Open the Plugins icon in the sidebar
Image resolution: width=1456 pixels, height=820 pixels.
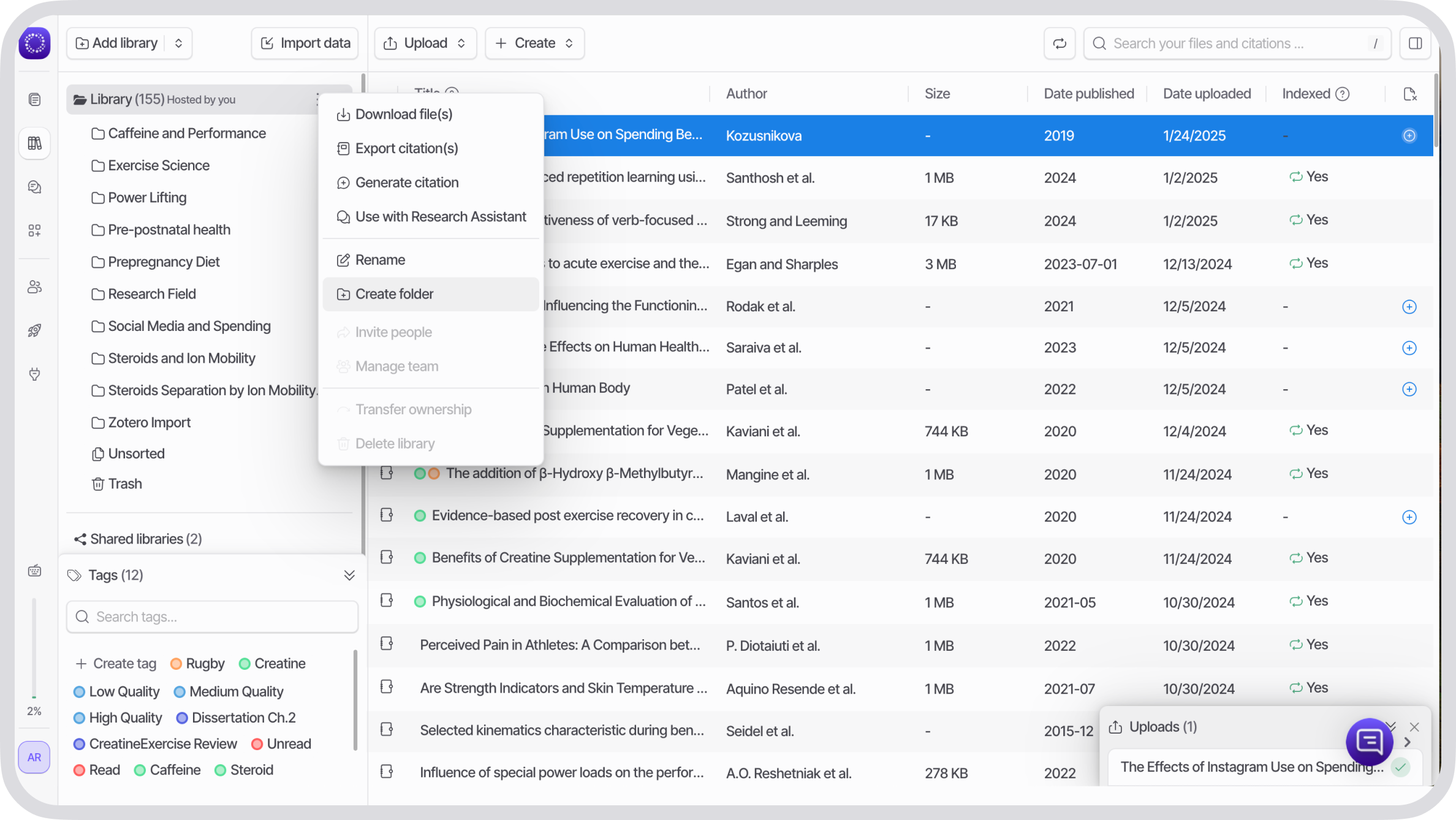point(35,374)
